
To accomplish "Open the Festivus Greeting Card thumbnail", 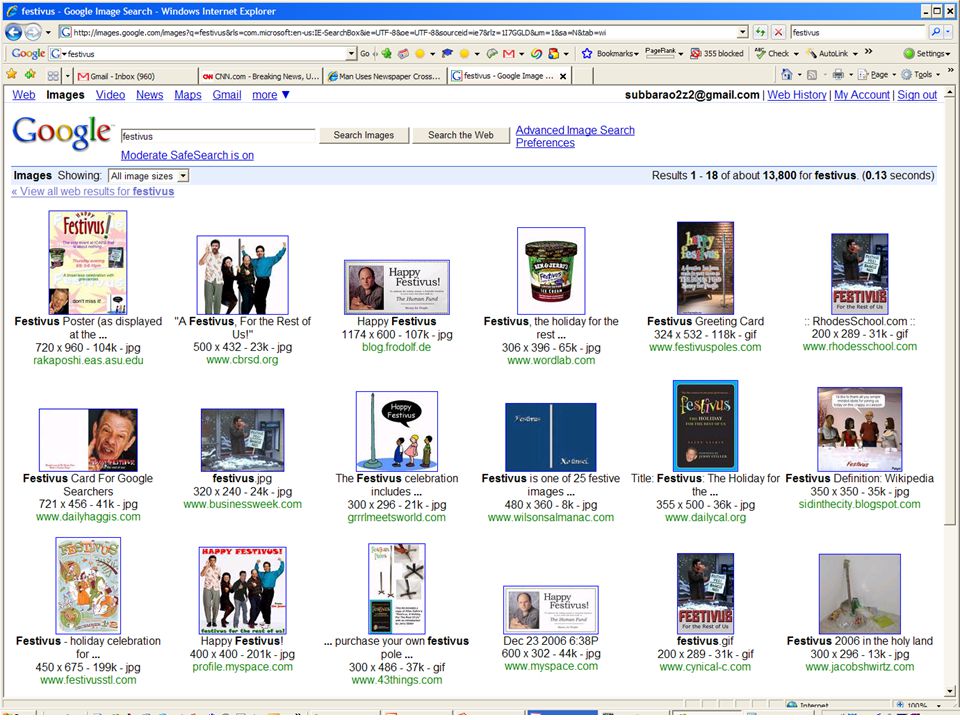I will tap(705, 268).
